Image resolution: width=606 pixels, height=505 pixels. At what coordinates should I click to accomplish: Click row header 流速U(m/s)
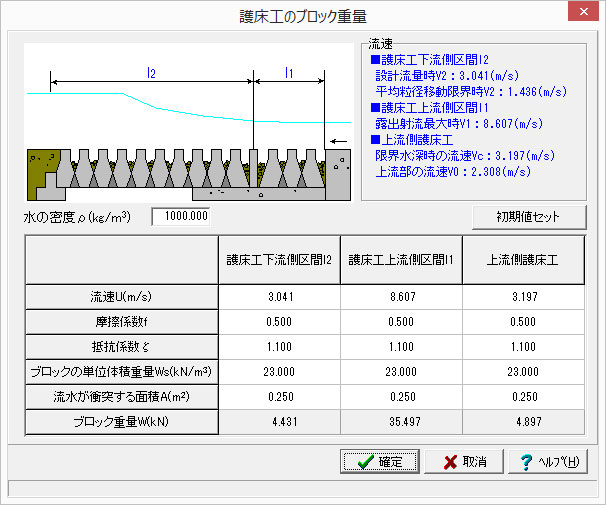[x=122, y=297]
